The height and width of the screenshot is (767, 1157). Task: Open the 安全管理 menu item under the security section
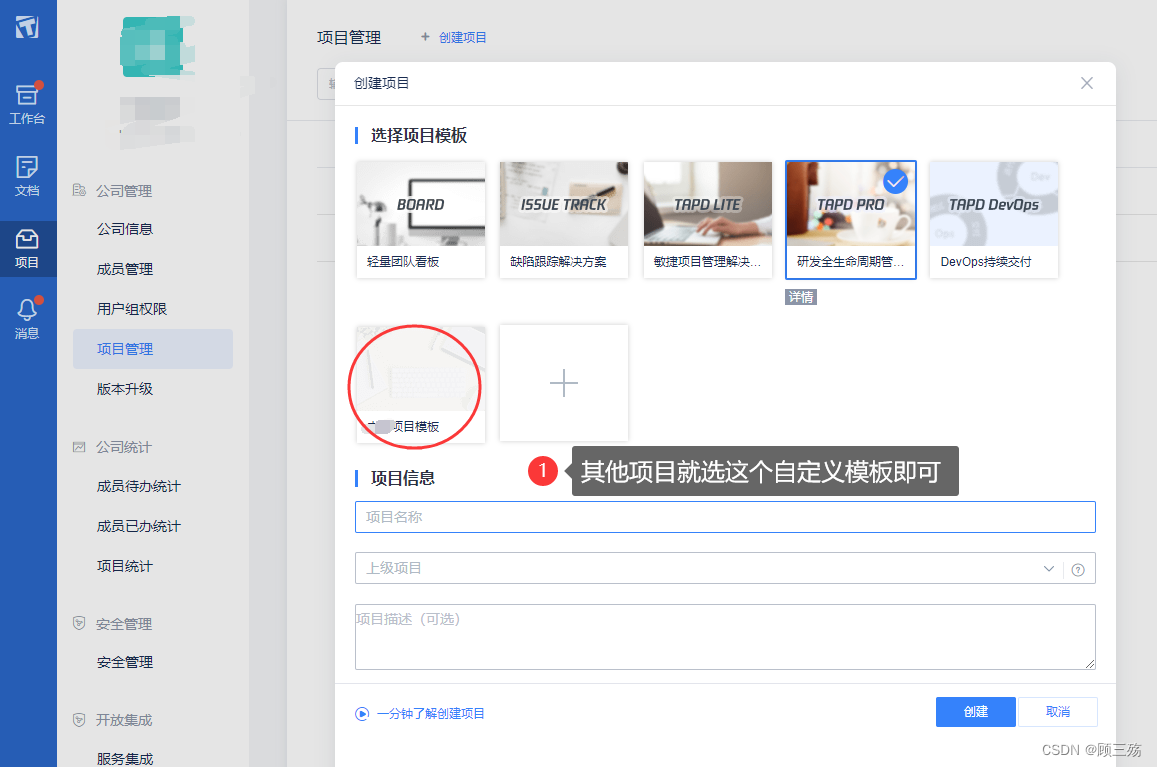tap(125, 662)
